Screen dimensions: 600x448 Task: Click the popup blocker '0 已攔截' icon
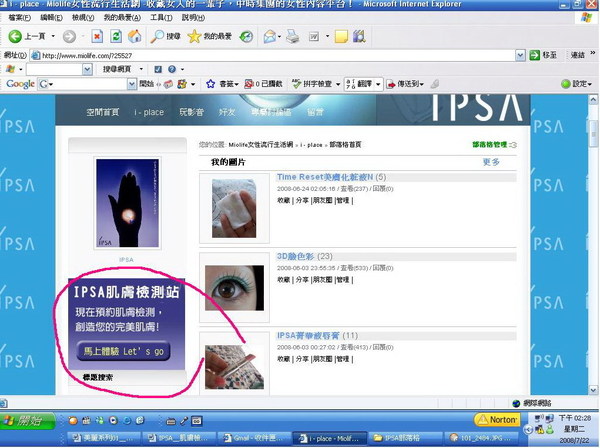[x=249, y=84]
